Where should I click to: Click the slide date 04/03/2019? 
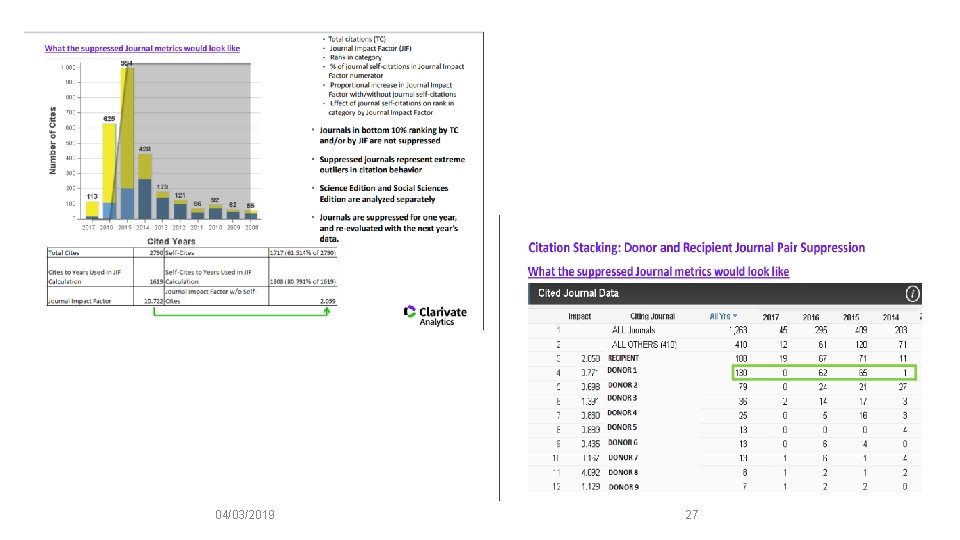tap(245, 515)
